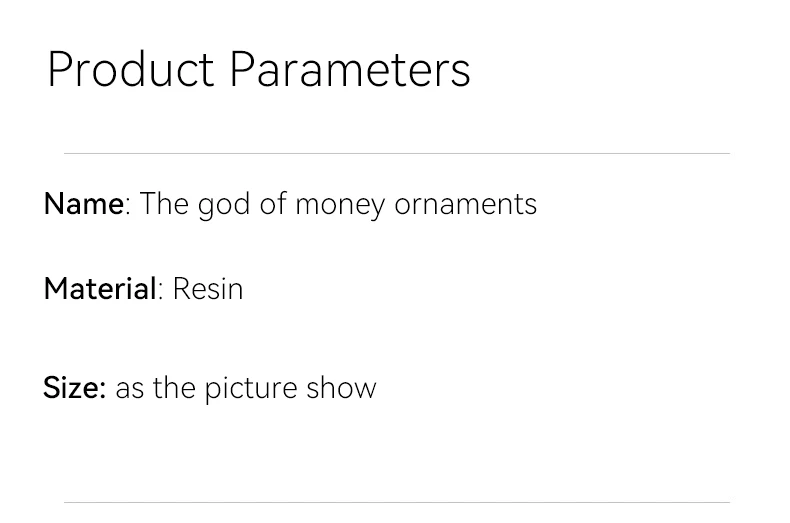Click the Resin material value
Image resolution: width=790 pixels, height=523 pixels.
coord(208,289)
